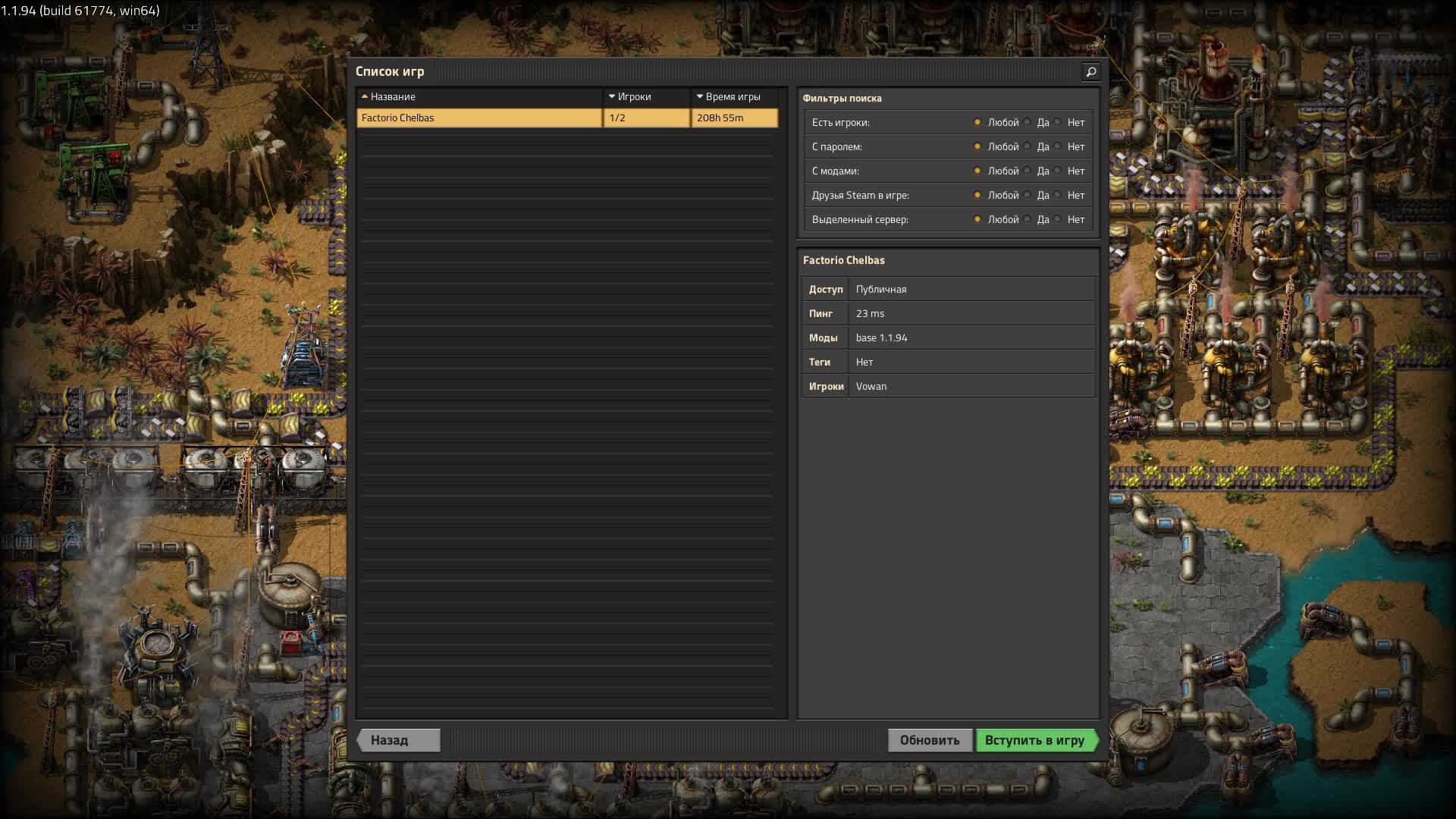Click the 208h 55m playtime cell
Viewport: 1456px width, 819px height.
click(x=733, y=118)
